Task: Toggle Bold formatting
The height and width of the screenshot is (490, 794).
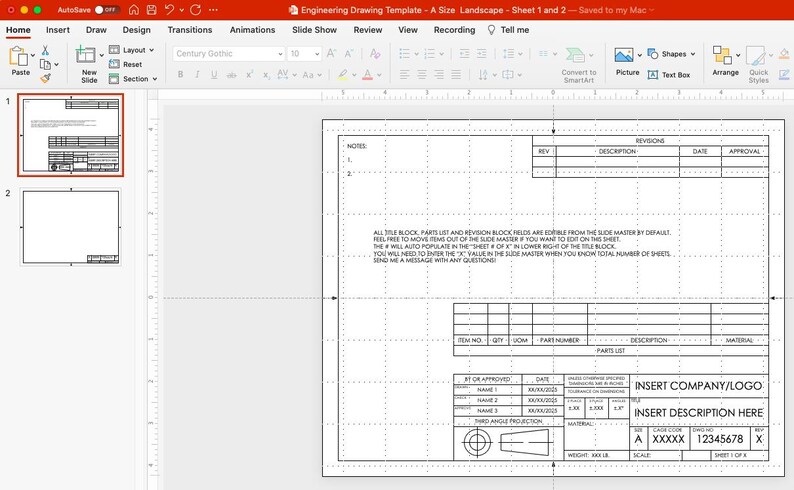Action: [180, 74]
